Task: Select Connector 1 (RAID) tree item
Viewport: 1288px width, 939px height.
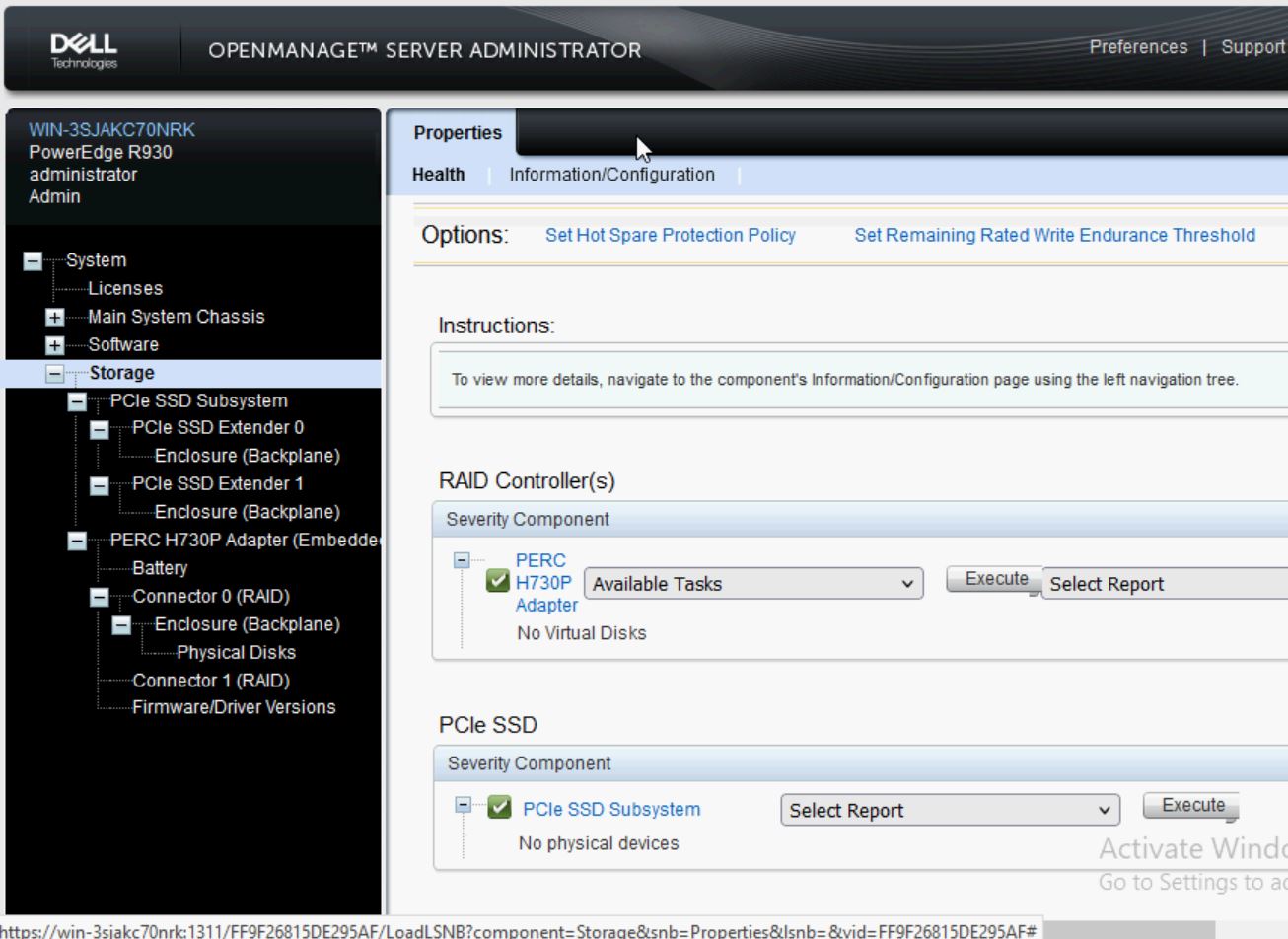Action: point(211,681)
